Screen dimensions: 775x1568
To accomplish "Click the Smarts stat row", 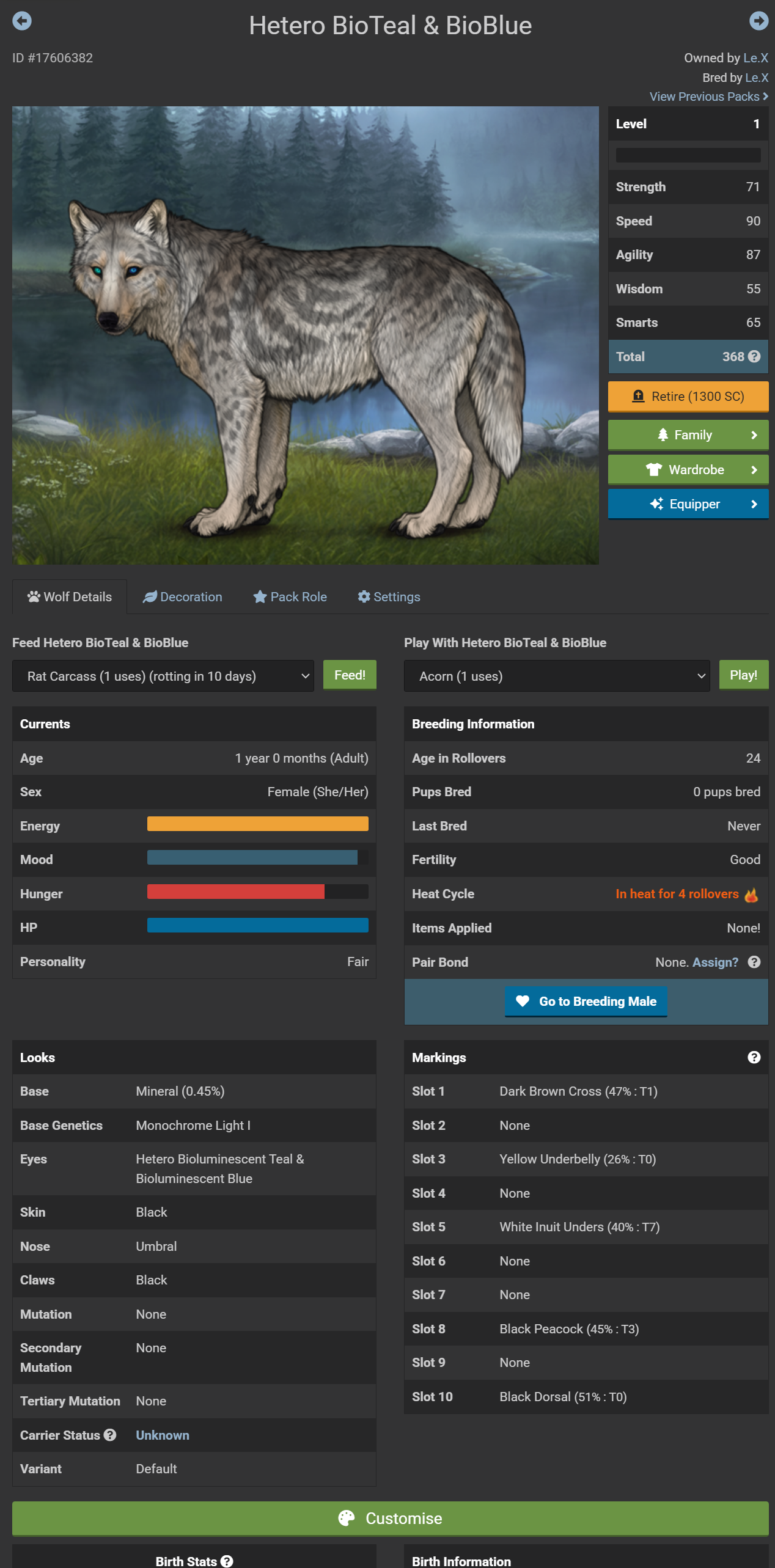I will click(x=688, y=323).
